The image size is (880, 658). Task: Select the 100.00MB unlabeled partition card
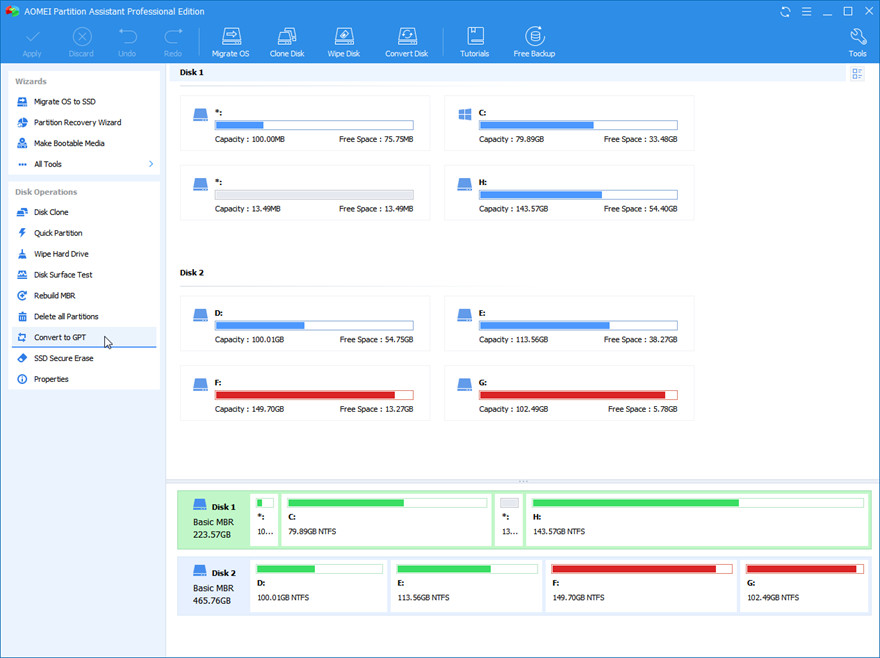pos(305,124)
